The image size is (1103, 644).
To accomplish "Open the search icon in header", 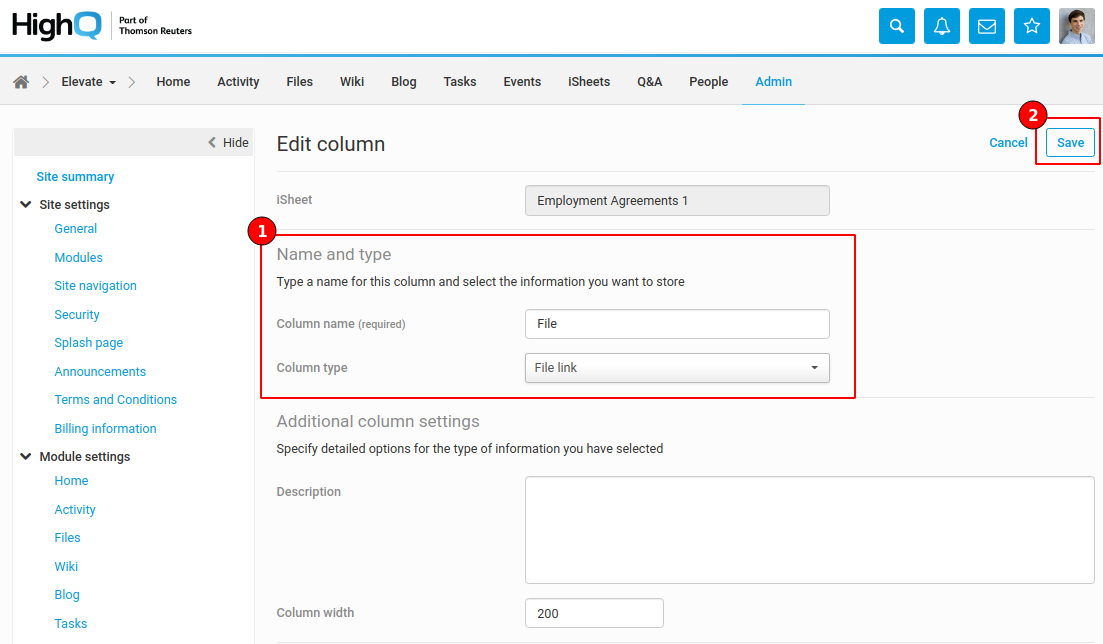I will click(x=896, y=26).
